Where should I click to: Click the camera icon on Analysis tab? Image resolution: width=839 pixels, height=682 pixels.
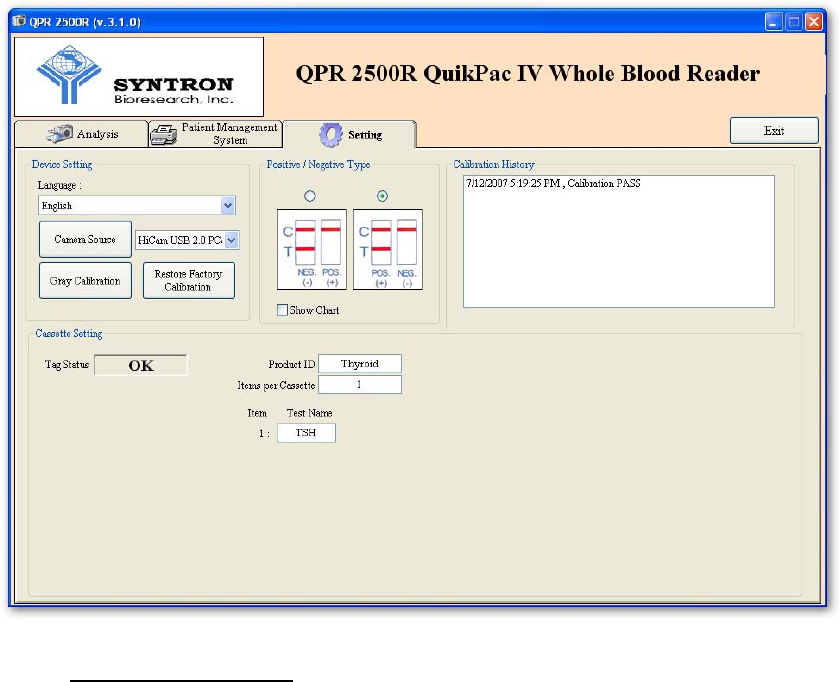pos(59,134)
